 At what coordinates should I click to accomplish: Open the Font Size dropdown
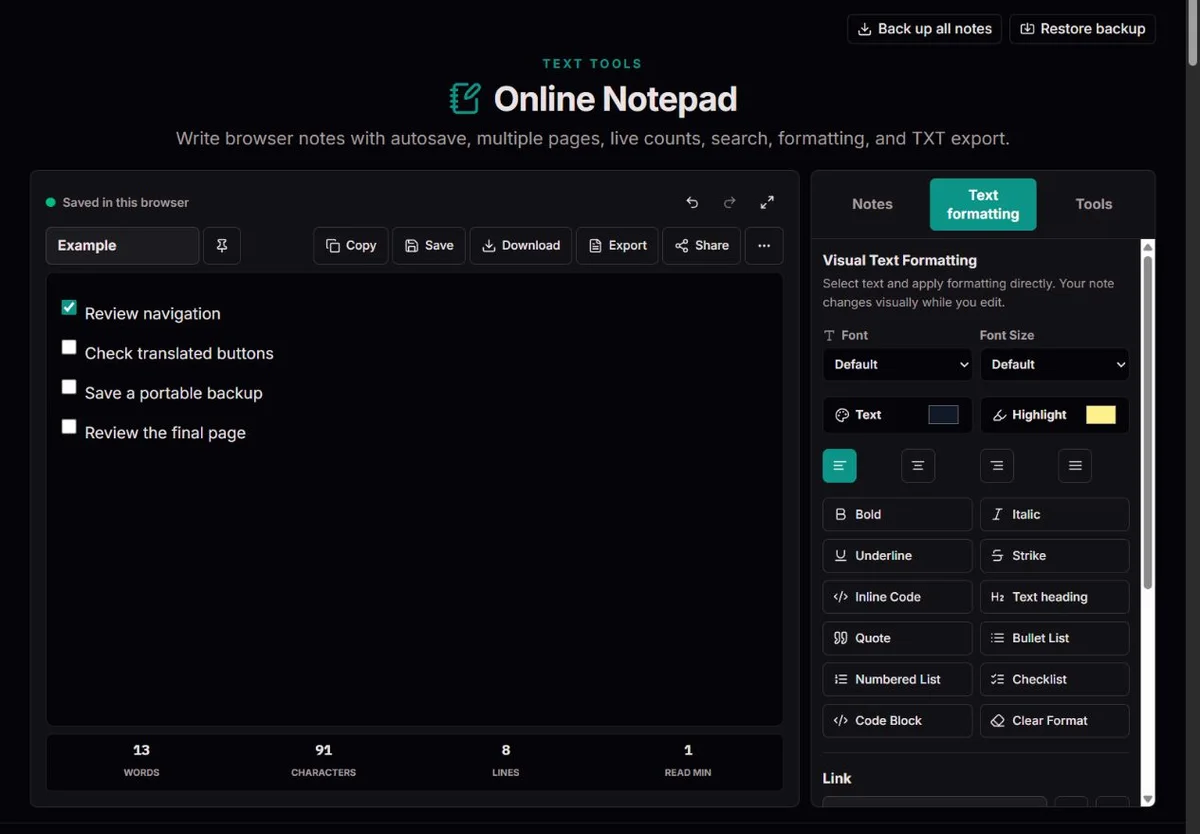tap(1054, 364)
